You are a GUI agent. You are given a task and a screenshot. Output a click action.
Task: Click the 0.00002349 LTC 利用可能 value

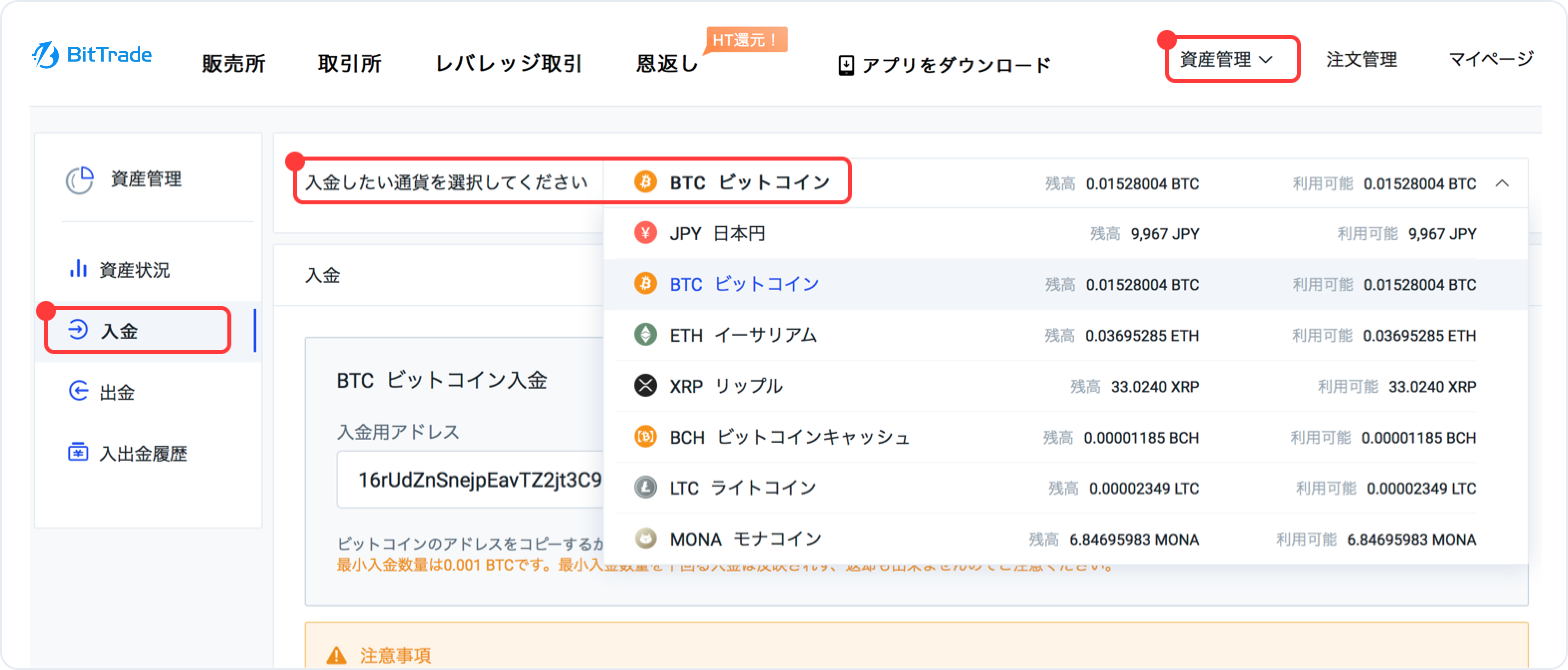click(1421, 488)
